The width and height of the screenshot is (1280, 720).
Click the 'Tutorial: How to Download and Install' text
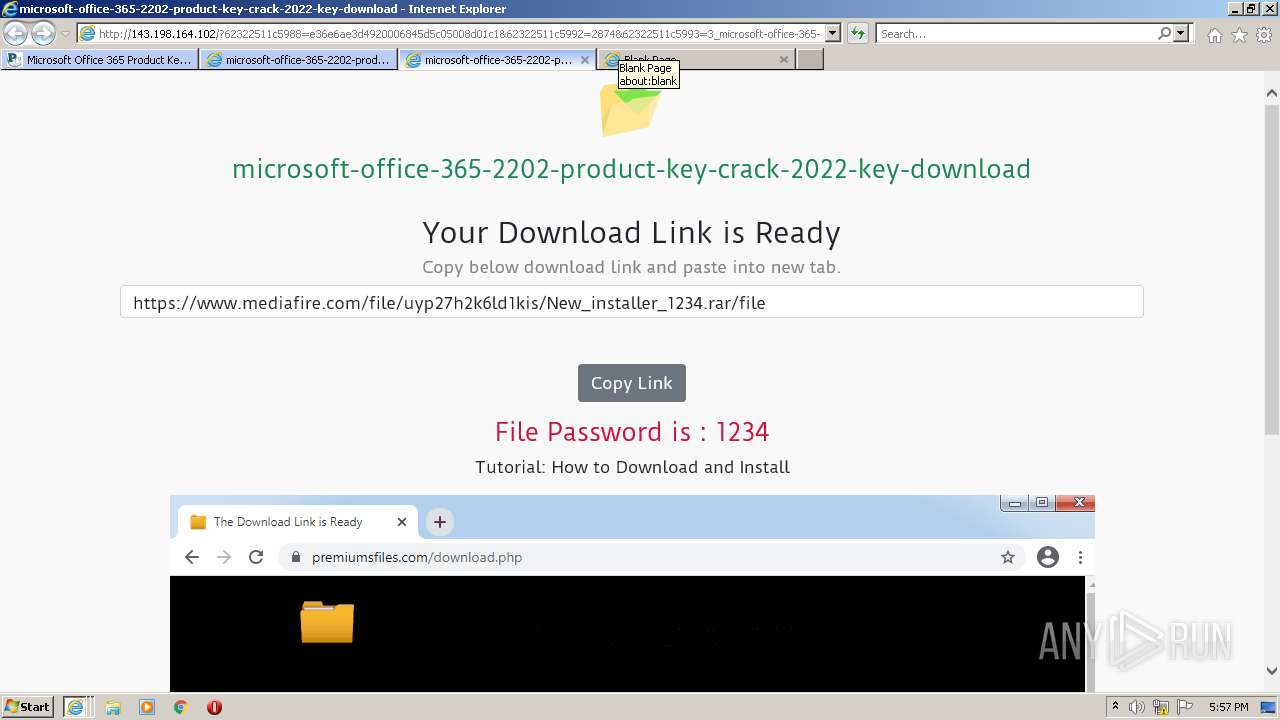(632, 467)
